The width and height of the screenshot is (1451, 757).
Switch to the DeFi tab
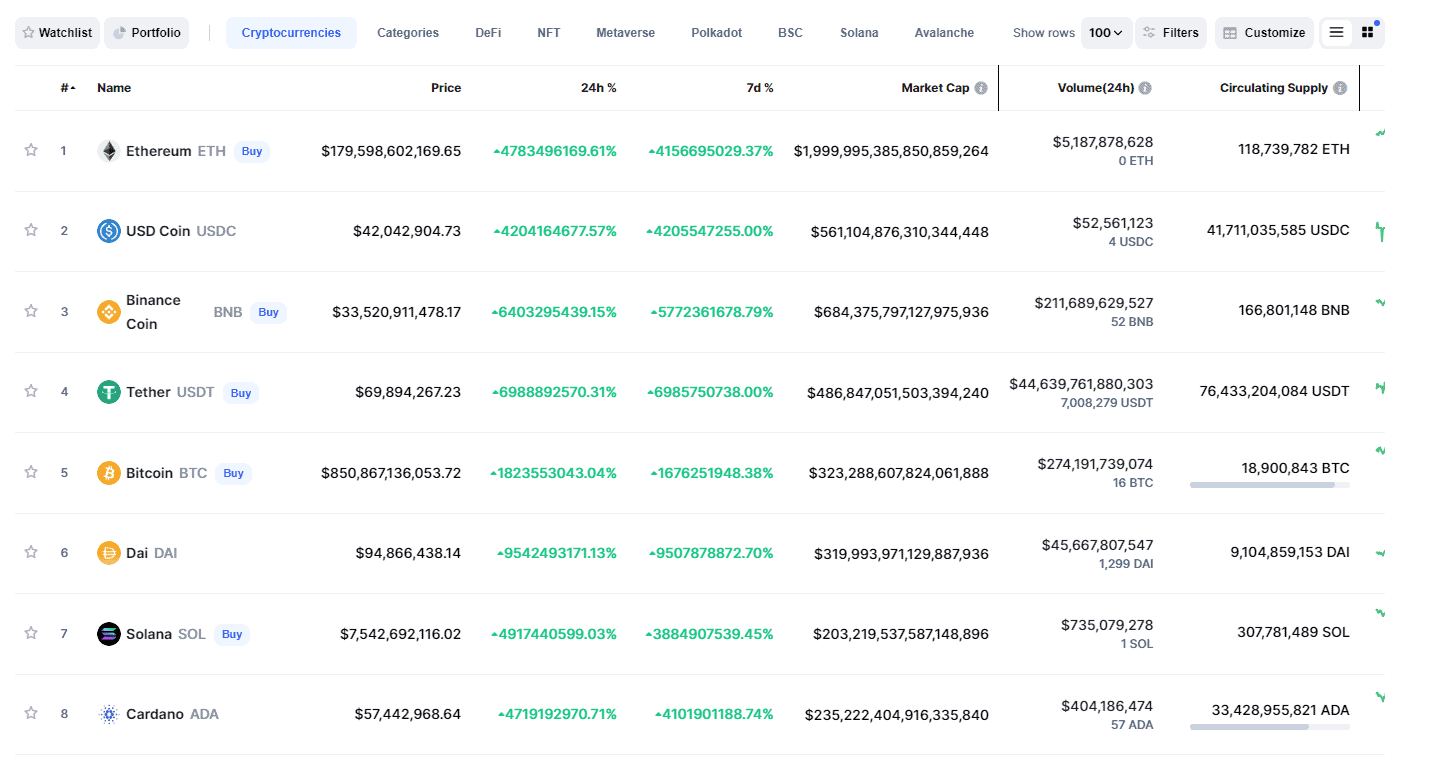click(x=488, y=33)
